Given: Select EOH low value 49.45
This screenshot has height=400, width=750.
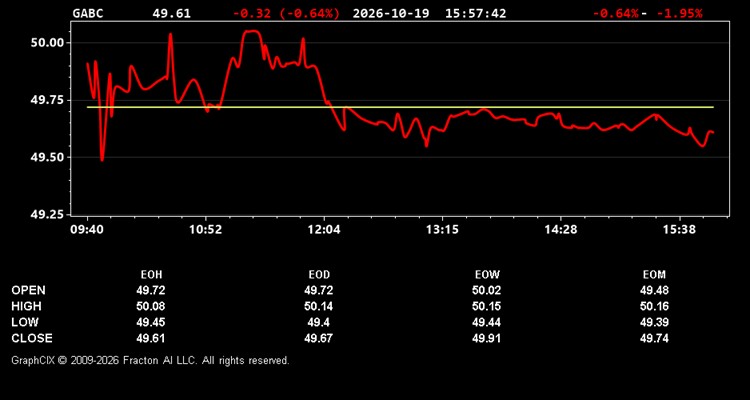Looking at the screenshot, I should (x=151, y=322).
